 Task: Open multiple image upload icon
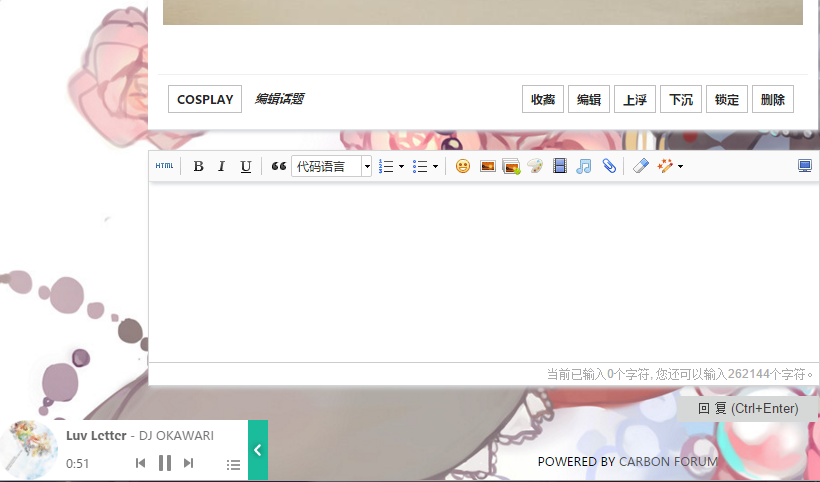(x=511, y=166)
